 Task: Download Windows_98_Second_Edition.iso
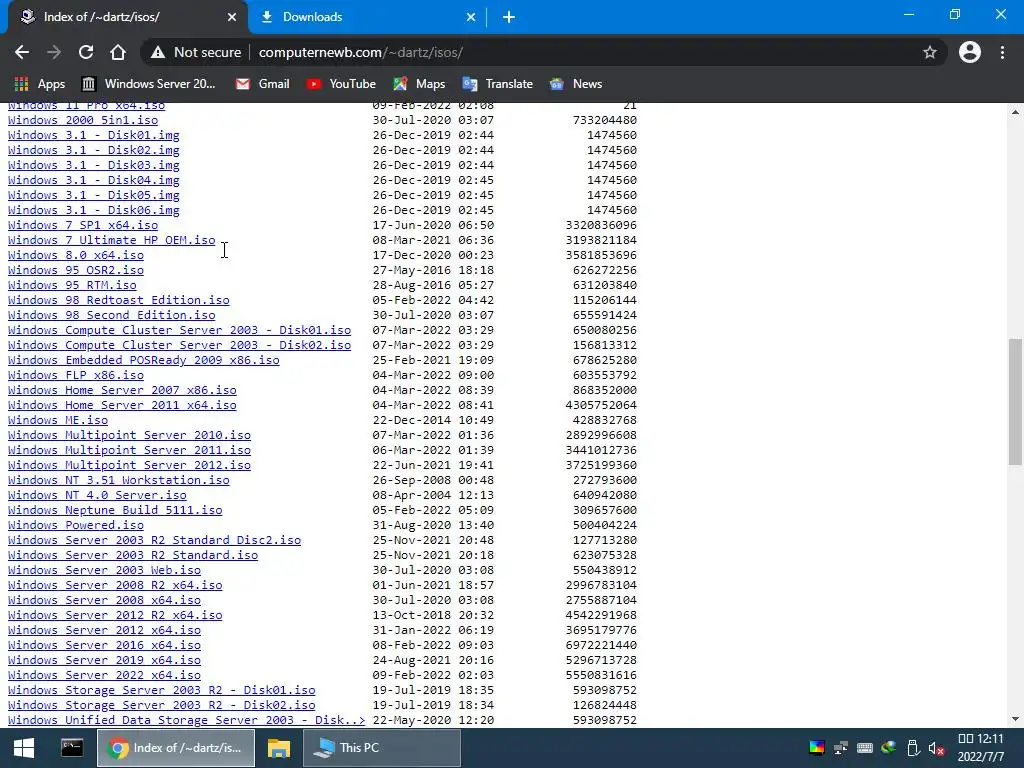click(112, 315)
